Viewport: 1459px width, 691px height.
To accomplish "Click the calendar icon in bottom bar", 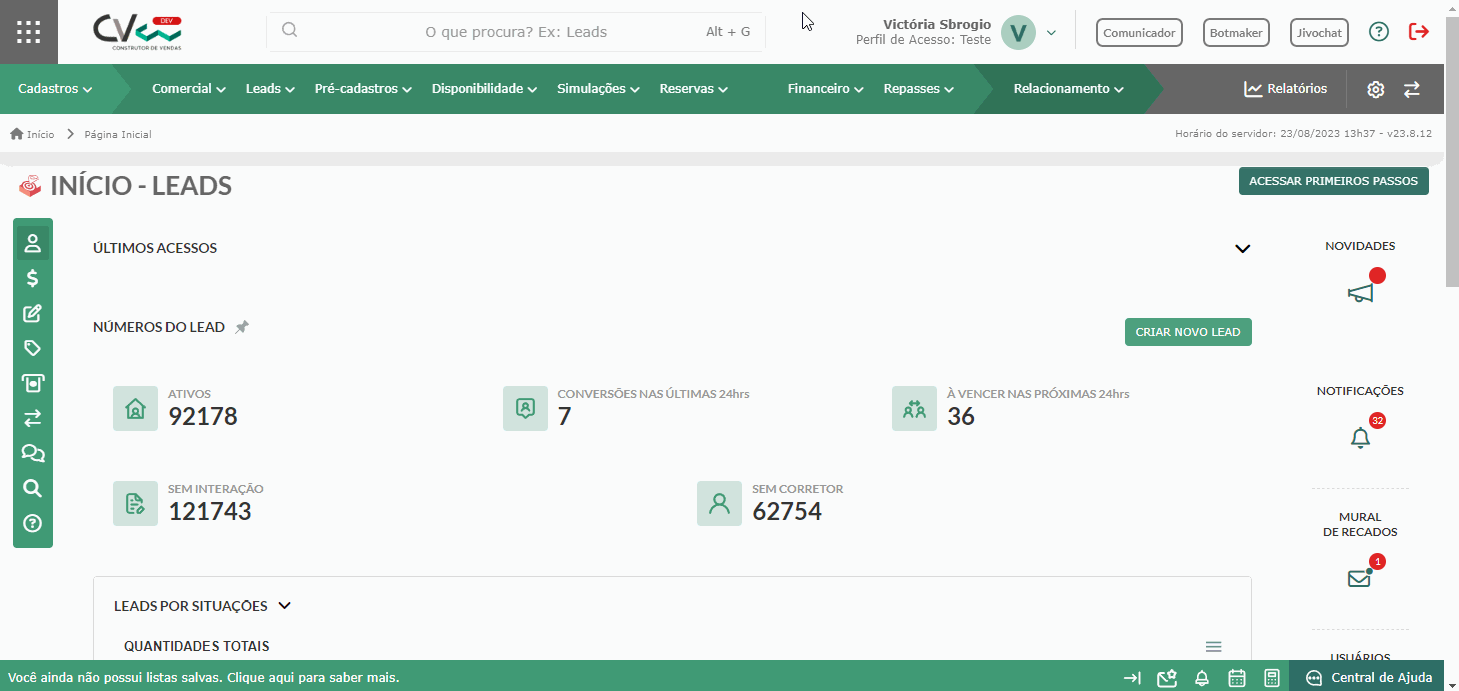I will coord(1237,678).
